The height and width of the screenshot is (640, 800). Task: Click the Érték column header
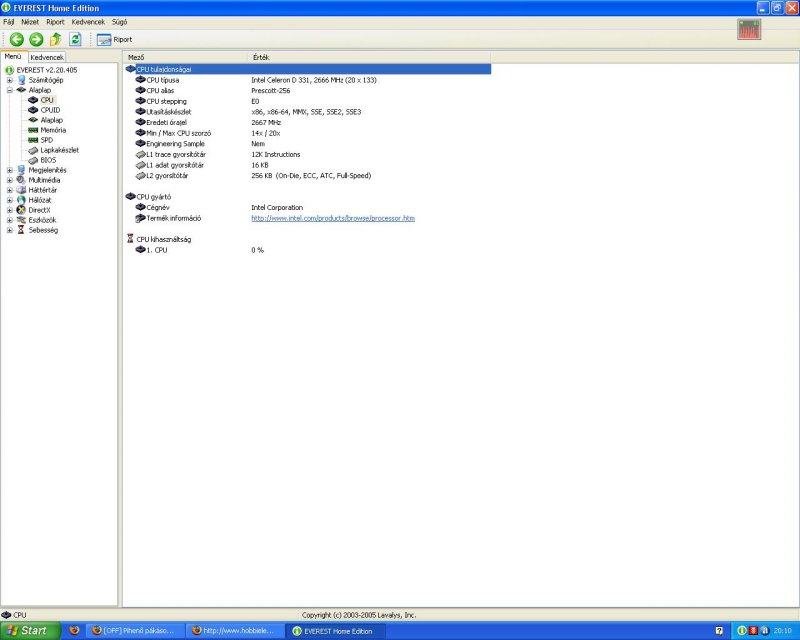(369, 57)
